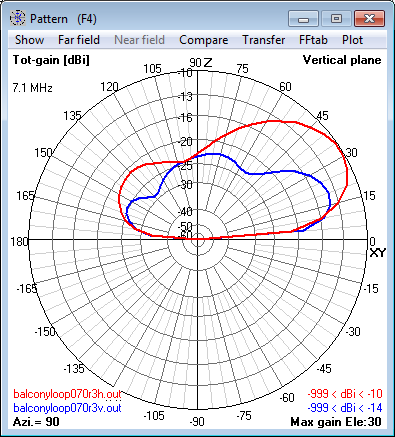The height and width of the screenshot is (437, 395).
Task: Click the blue -999 < dBi < -14 range
Action: 345,408
